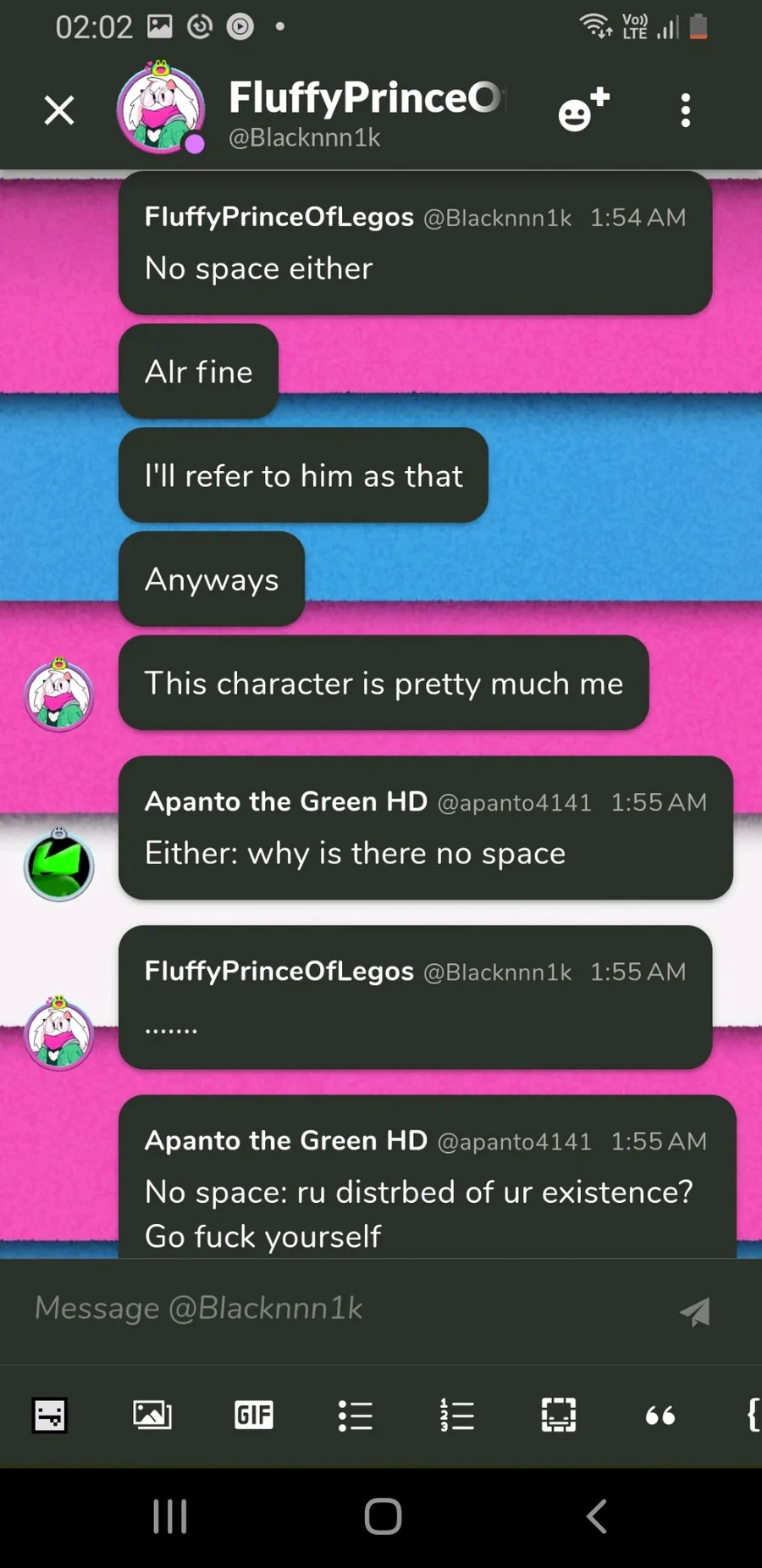Select the 'This character is pretty much me' message

[x=384, y=683]
